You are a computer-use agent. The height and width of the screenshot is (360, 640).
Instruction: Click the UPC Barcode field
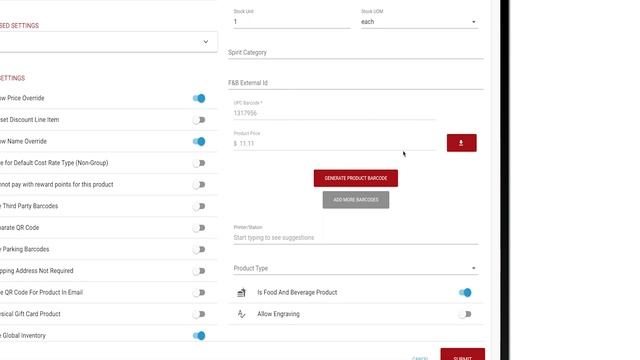334,113
